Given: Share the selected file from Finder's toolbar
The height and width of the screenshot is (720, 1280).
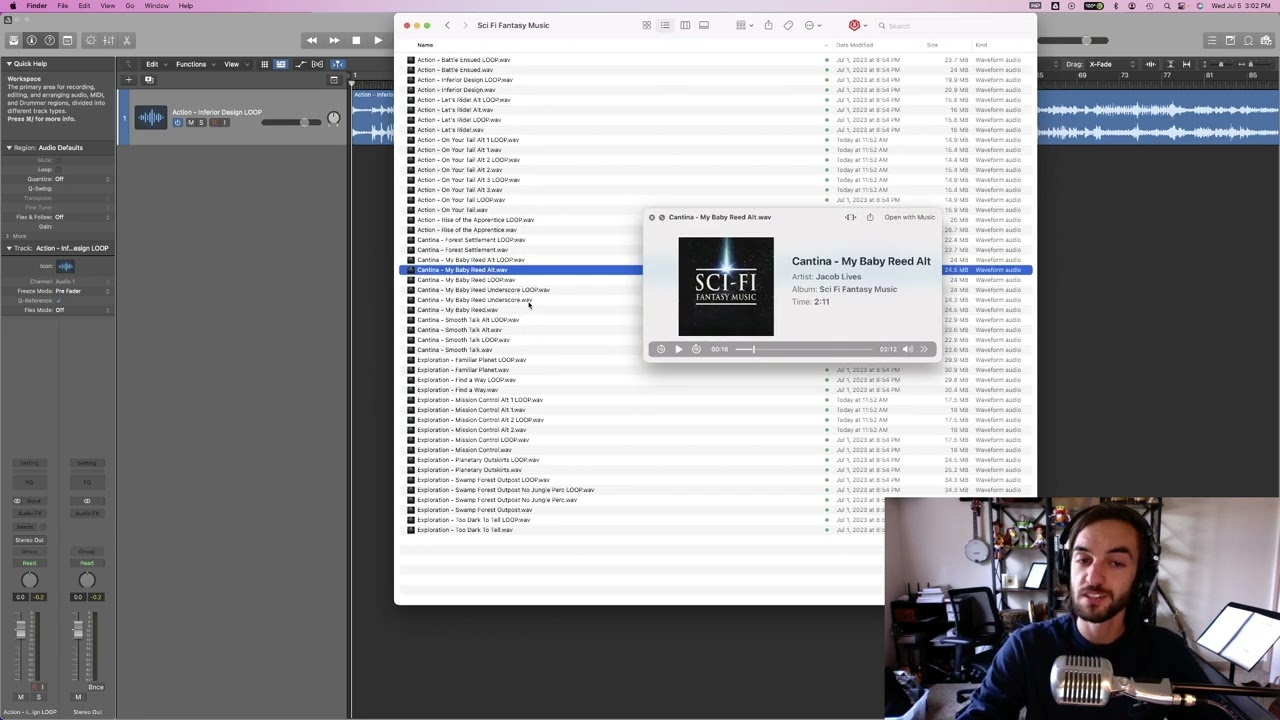Looking at the screenshot, I should pyautogui.click(x=768, y=25).
